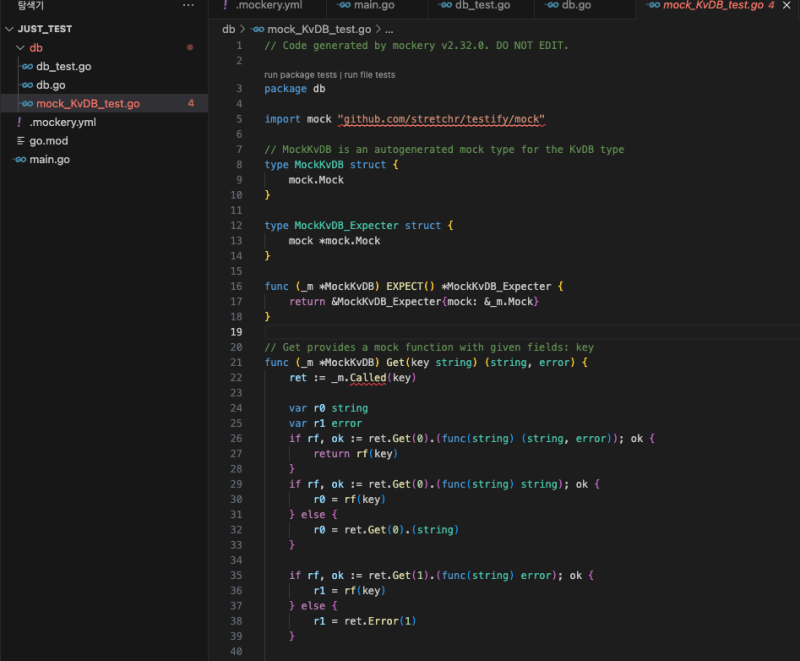Click the red modified dot on the db folder
This screenshot has height=661, width=800.
(190, 48)
